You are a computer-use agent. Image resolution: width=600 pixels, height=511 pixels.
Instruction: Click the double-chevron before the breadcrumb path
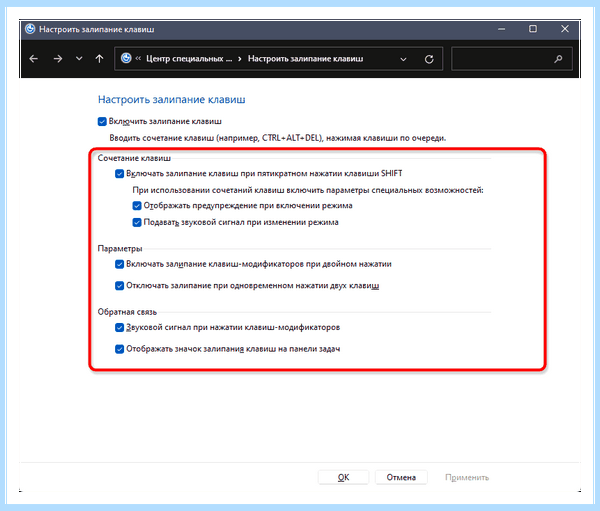coord(138,59)
